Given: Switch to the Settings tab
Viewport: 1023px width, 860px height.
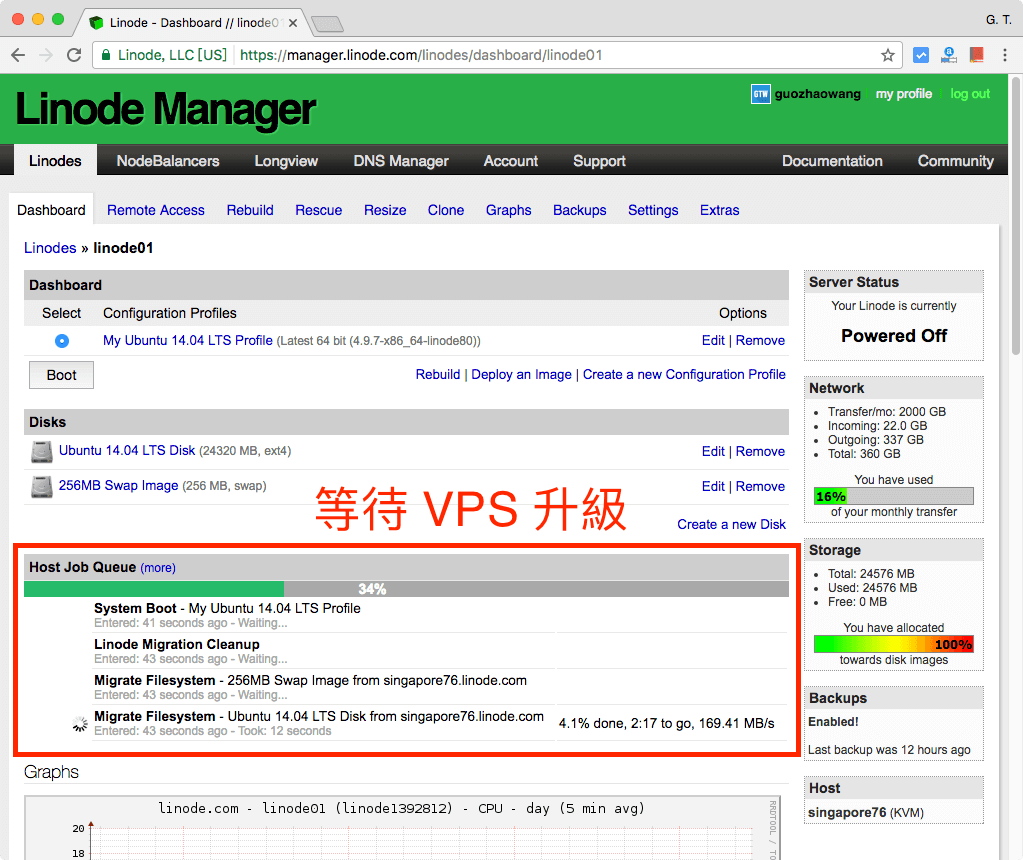Looking at the screenshot, I should 652,210.
